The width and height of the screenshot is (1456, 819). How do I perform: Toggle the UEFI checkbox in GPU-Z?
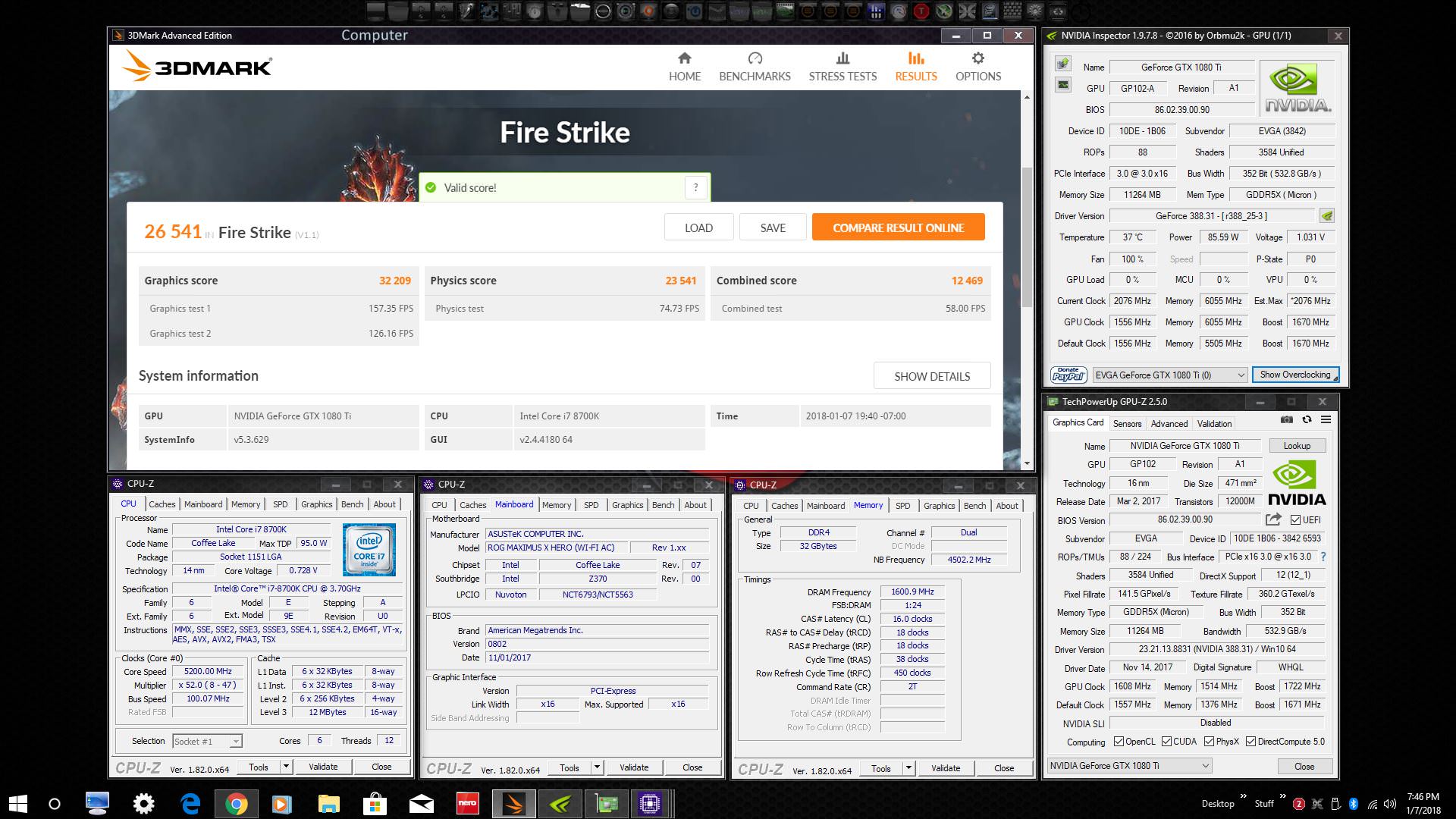pyautogui.click(x=1295, y=520)
